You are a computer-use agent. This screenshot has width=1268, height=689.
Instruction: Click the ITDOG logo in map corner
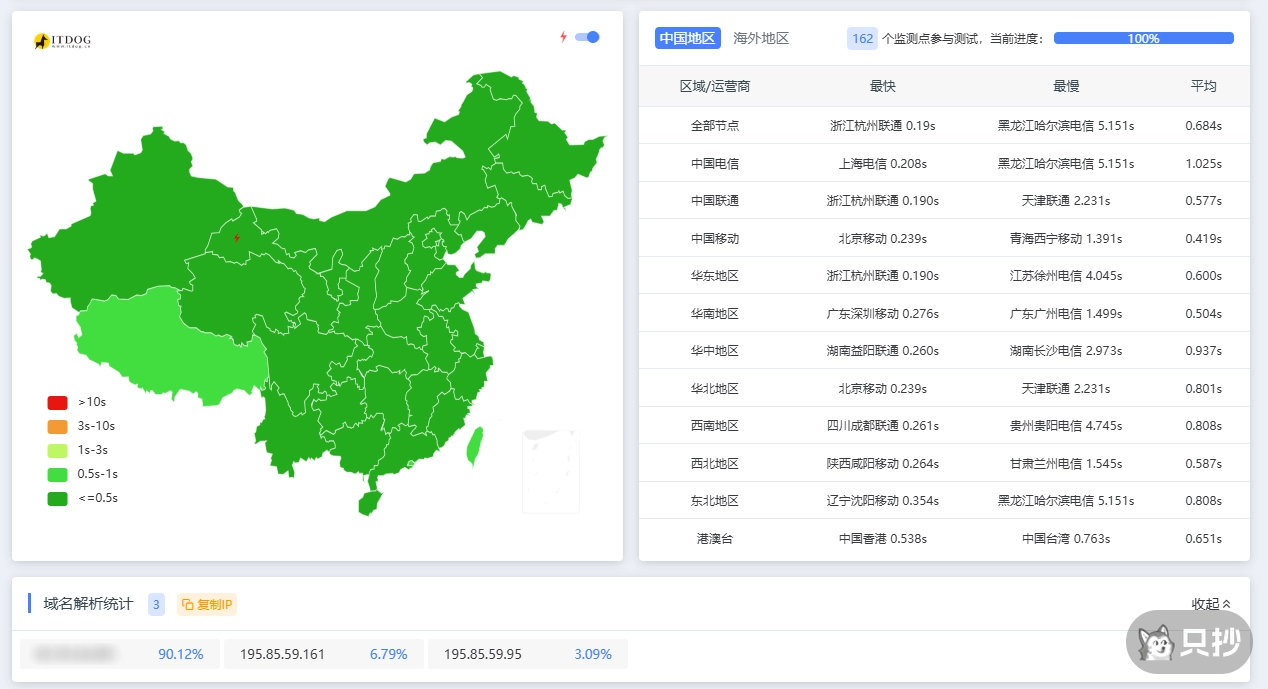[62, 40]
